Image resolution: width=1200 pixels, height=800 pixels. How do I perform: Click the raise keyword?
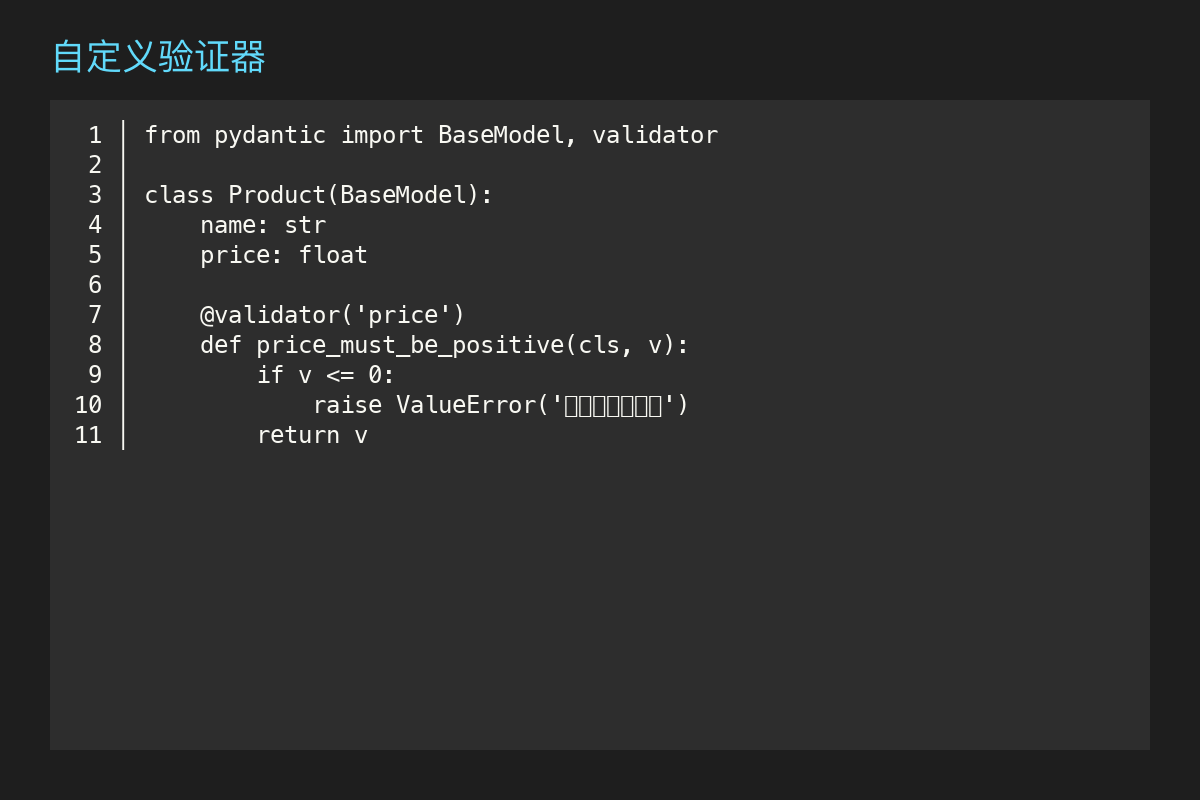[x=347, y=405]
